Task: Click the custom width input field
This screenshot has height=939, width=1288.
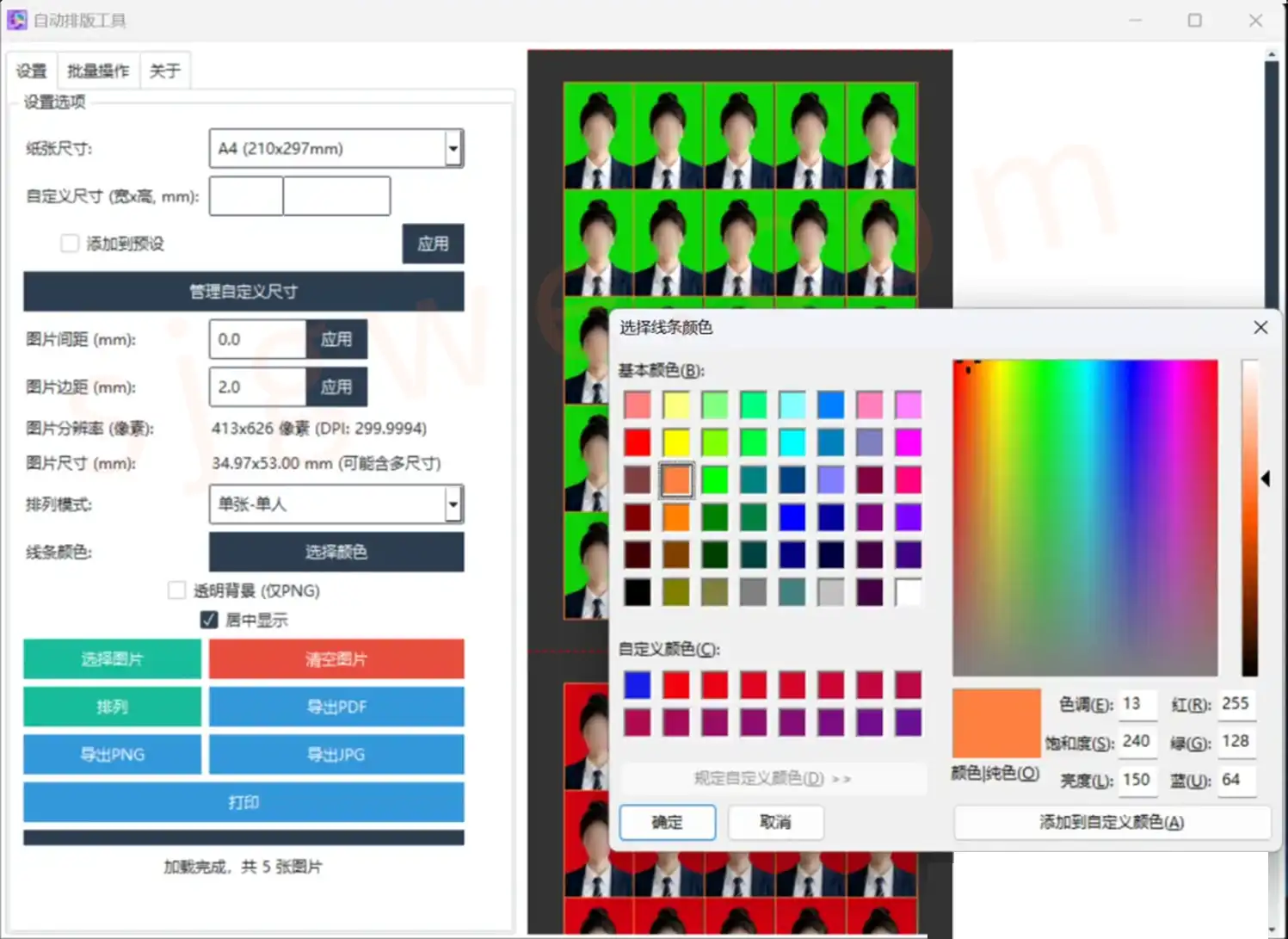Action: pyautogui.click(x=246, y=196)
